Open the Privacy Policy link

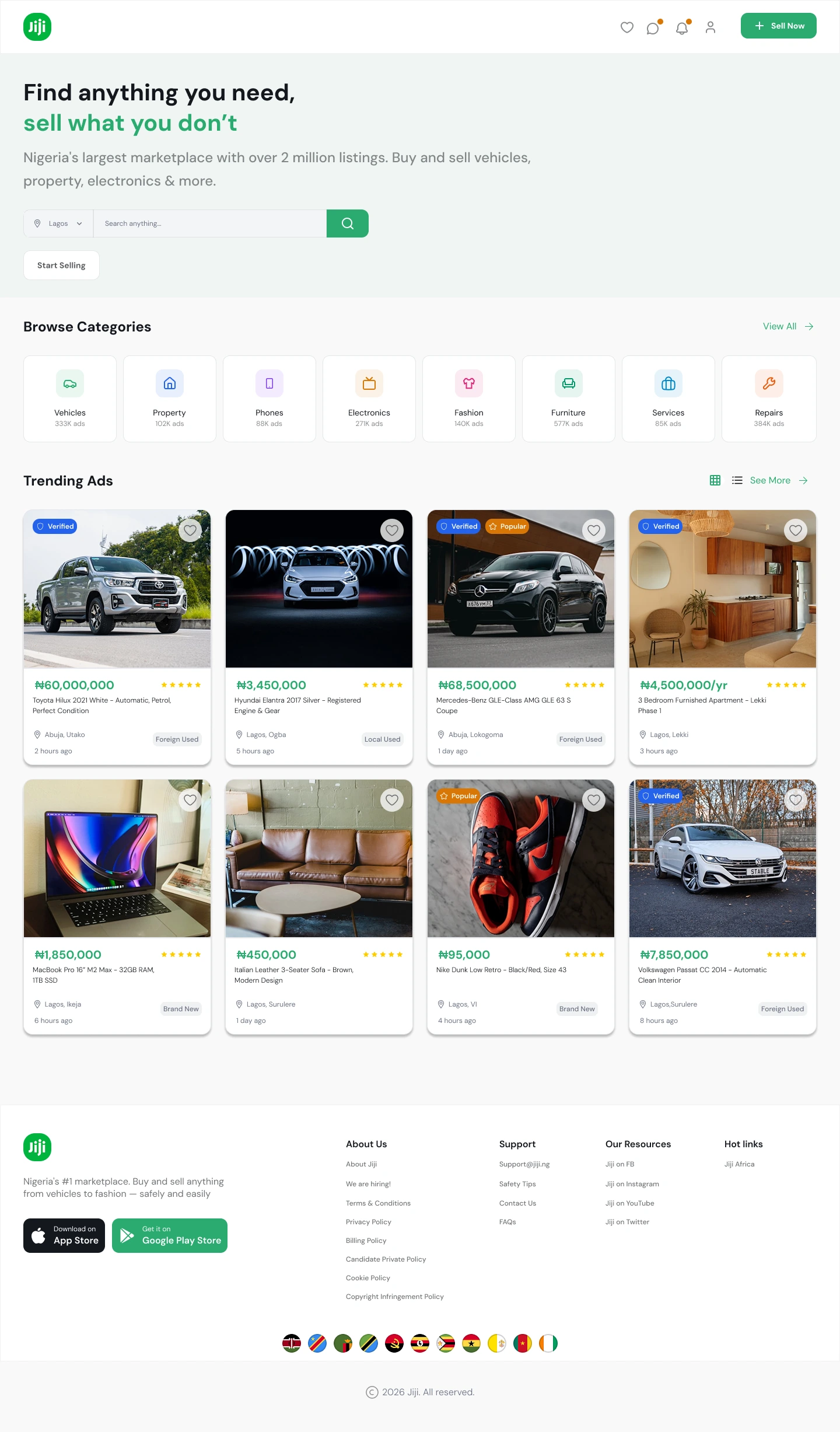(x=369, y=1222)
